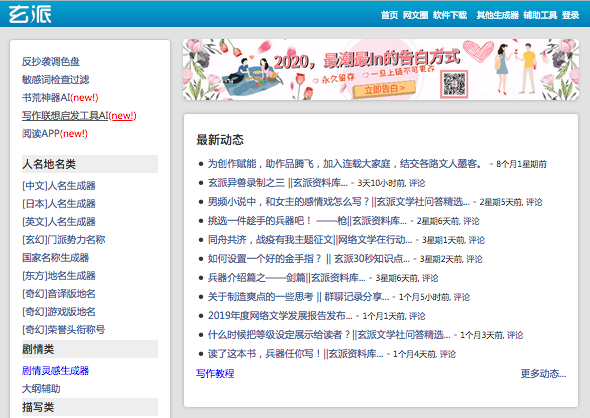
Task: Open article 男频小说中，和女主的感情戏怎么写
Action: coord(339,202)
